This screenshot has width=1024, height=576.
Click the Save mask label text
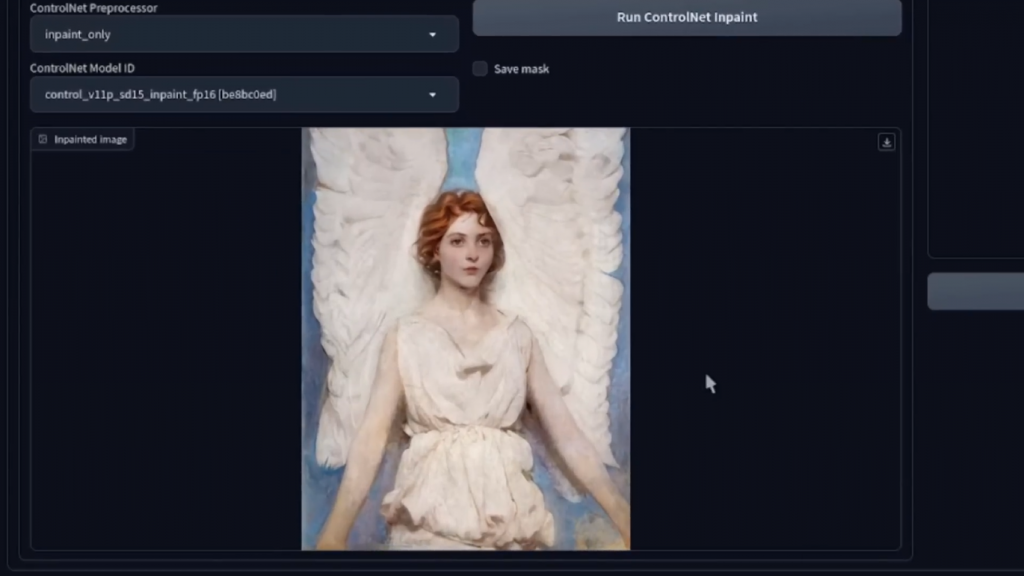[521, 69]
